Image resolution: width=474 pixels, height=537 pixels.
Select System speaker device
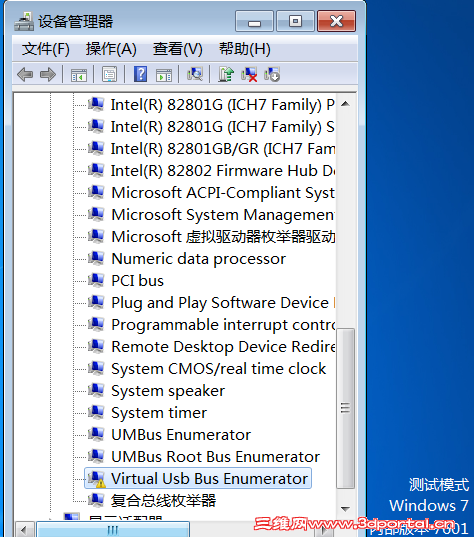pyautogui.click(x=168, y=391)
